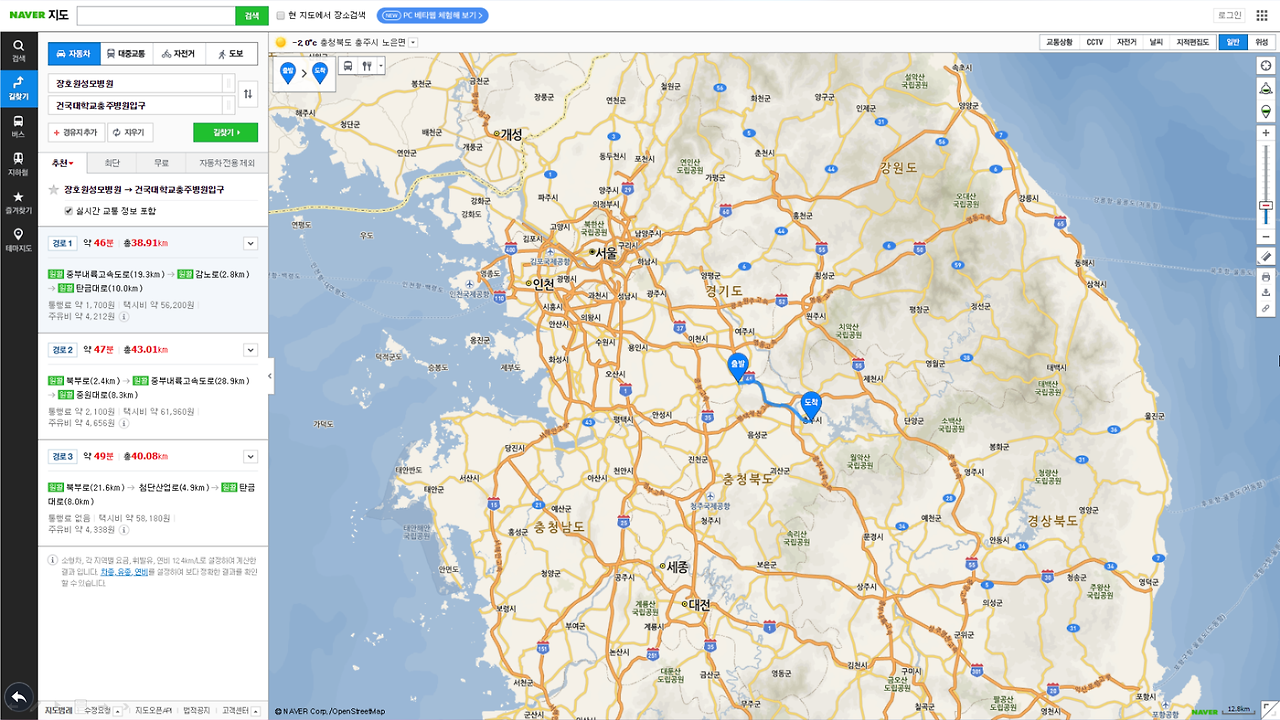Toggle CCTV map overlay
The width and height of the screenshot is (1280, 720).
[x=1095, y=42]
